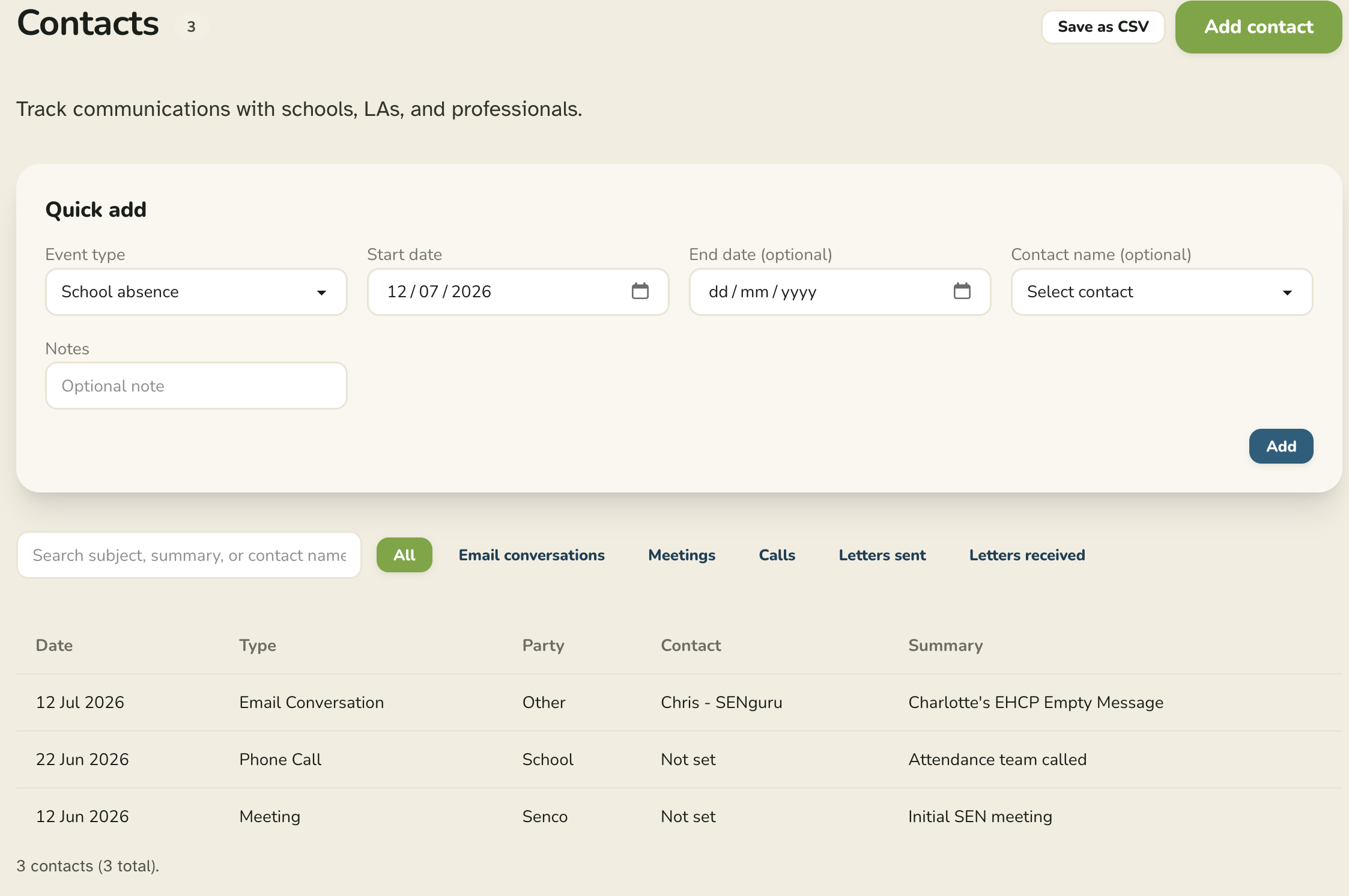1349x896 pixels.
Task: Click the Start date field 12/07/2026
Action: click(518, 292)
